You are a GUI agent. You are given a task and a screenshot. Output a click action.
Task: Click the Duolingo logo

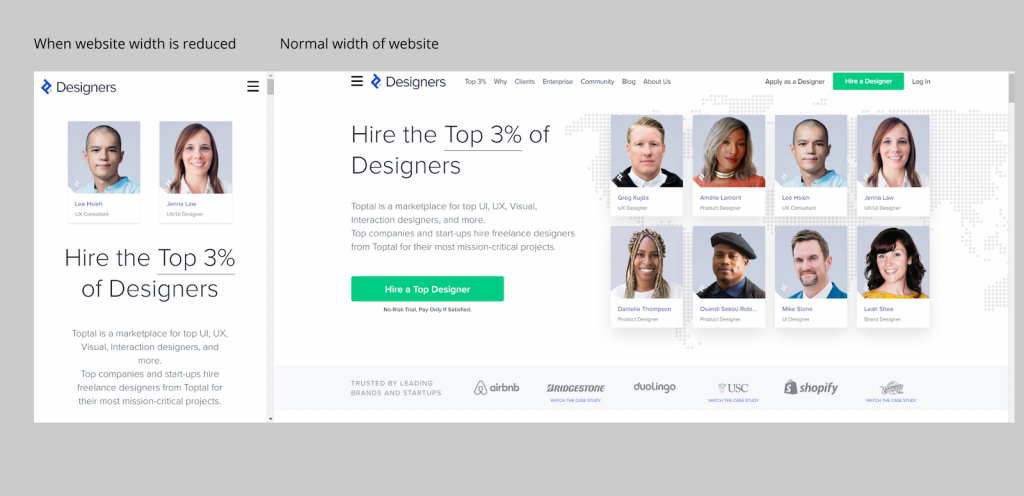point(654,387)
